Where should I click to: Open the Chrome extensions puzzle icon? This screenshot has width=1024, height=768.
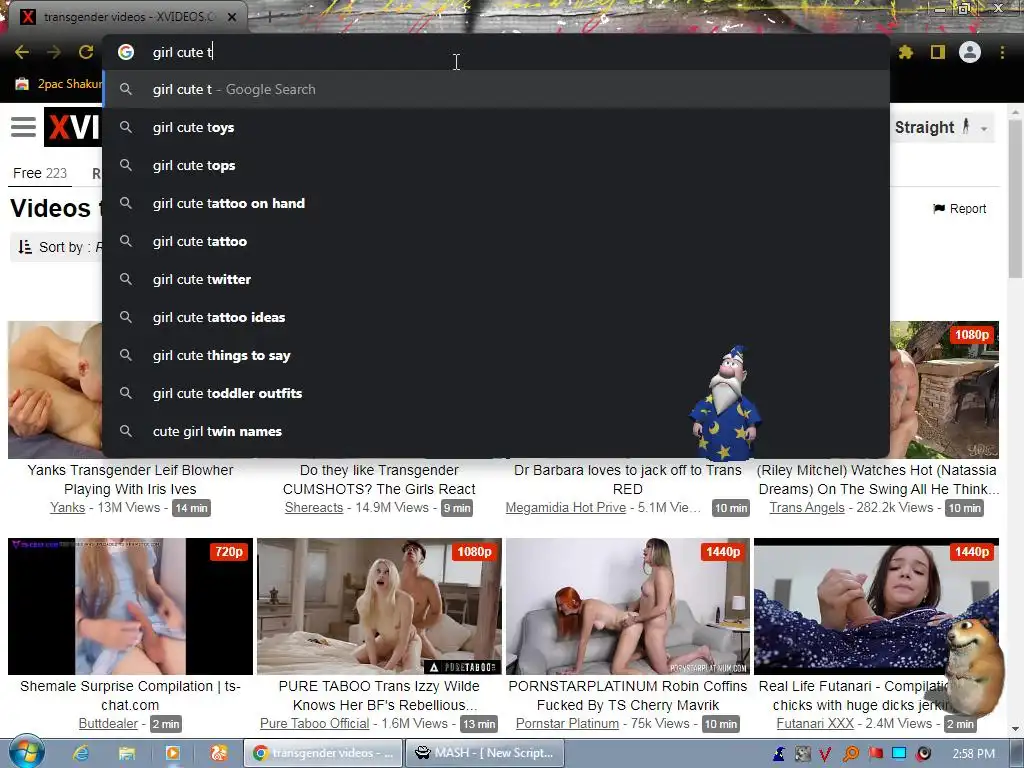coord(906,52)
